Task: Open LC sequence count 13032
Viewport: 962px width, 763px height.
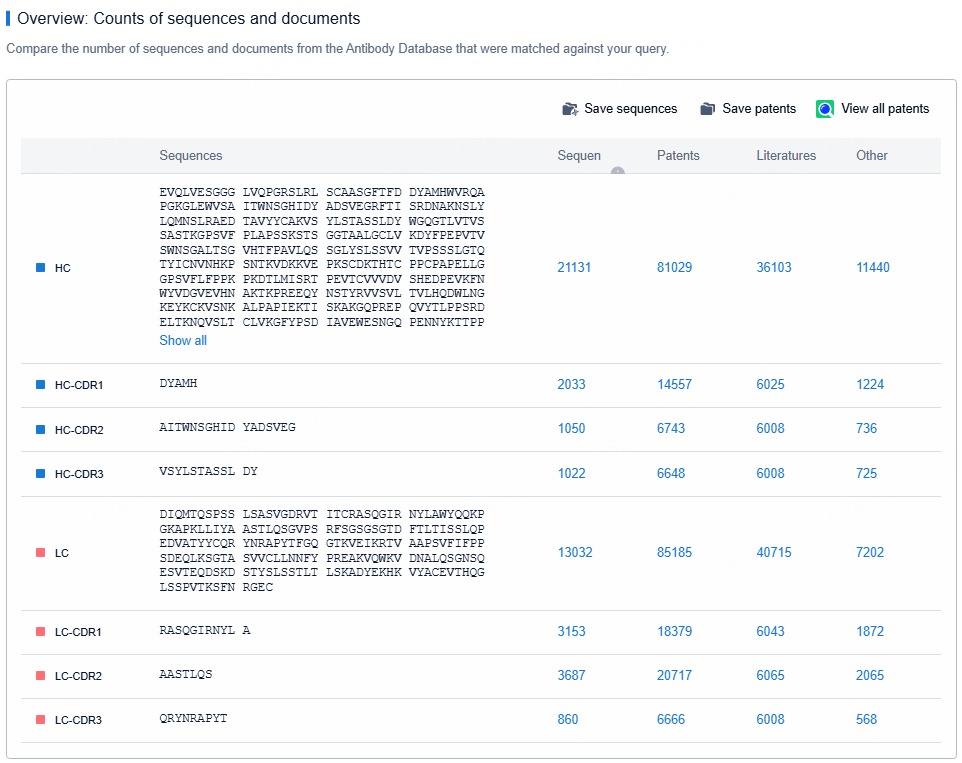Action: tap(574, 553)
